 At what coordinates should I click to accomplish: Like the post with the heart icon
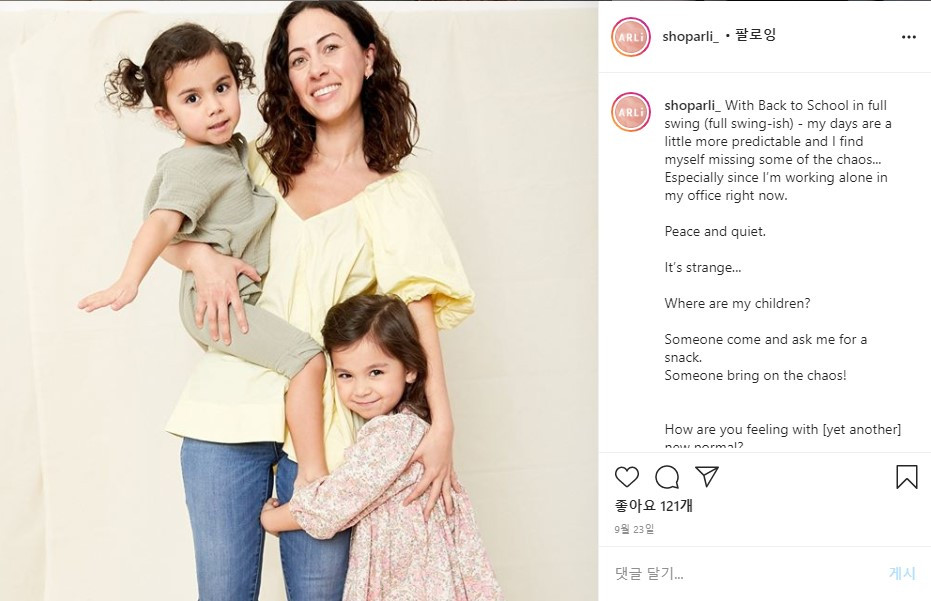point(626,477)
